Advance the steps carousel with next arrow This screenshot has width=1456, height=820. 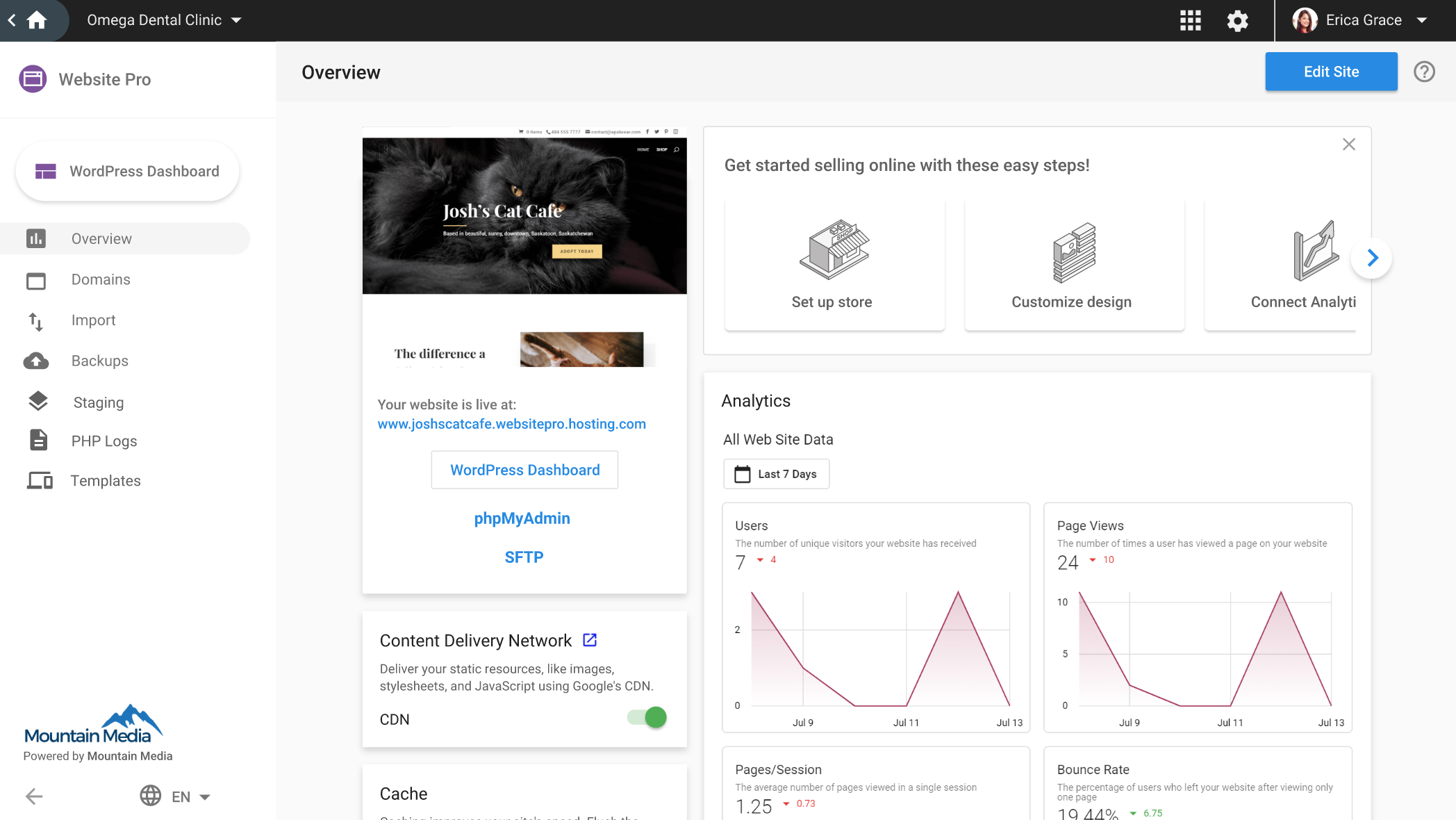pyautogui.click(x=1371, y=259)
